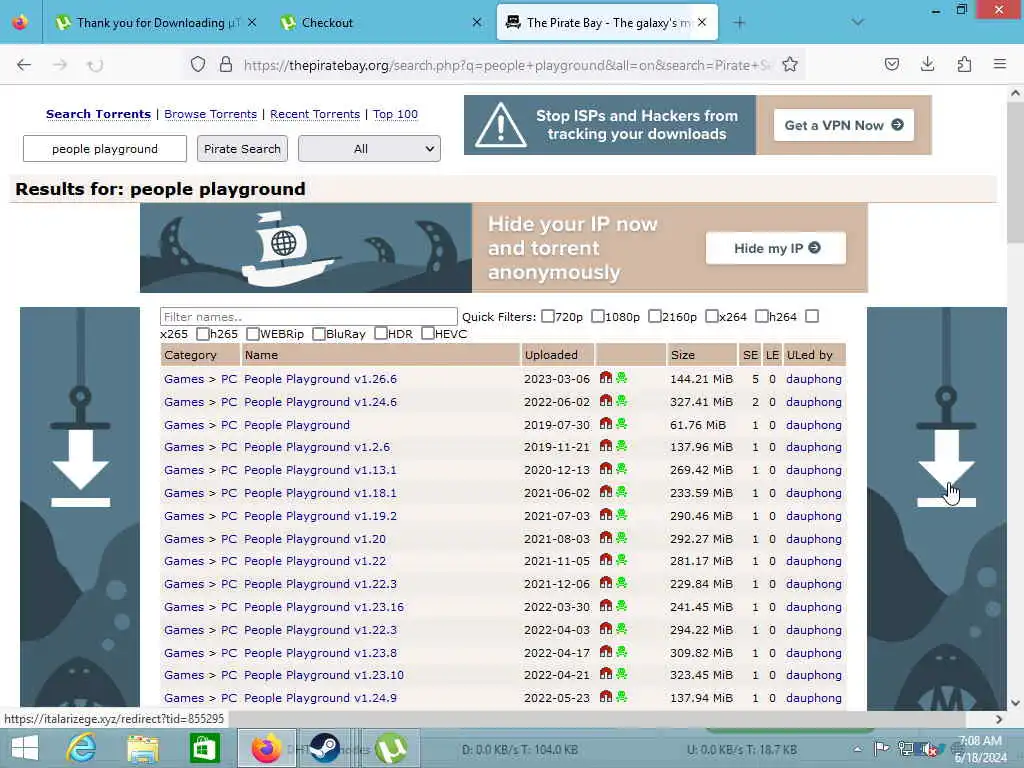This screenshot has width=1024, height=768.
Task: Click green skull icon for People Playground v1.26.6
Action: coord(621,378)
